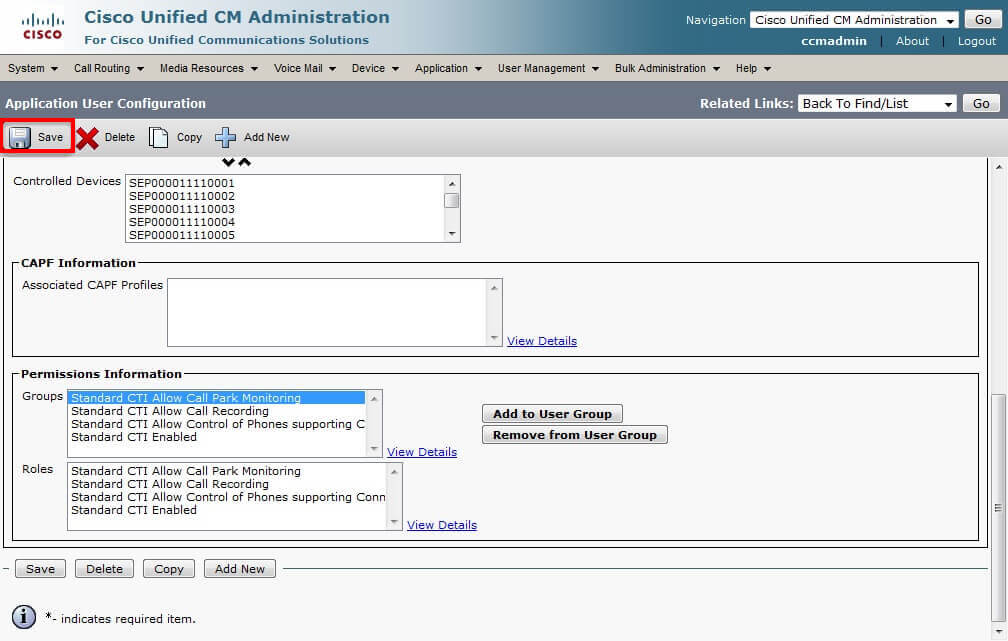
Task: Click the Cisco logo
Action: pyautogui.click(x=42, y=27)
